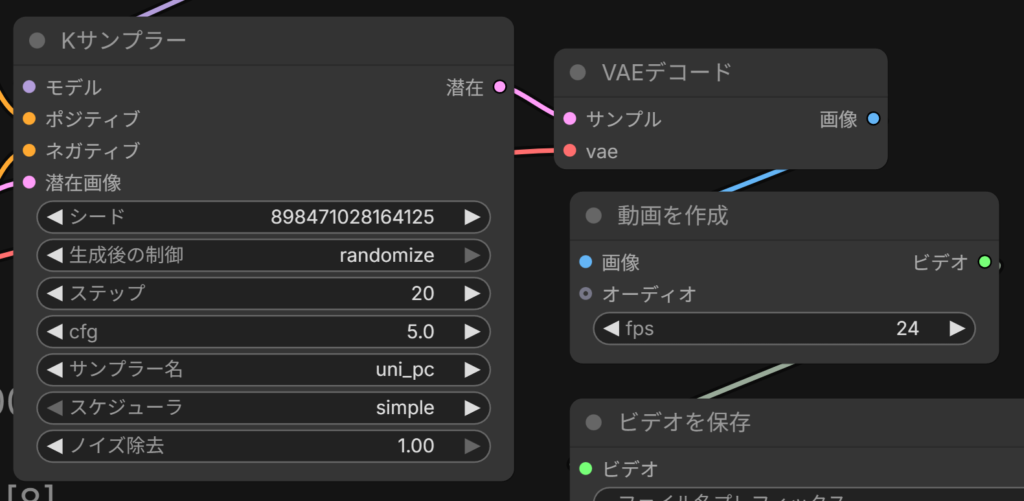Click the ネガティブ input port
This screenshot has height=501, width=1024.
(x=29, y=151)
